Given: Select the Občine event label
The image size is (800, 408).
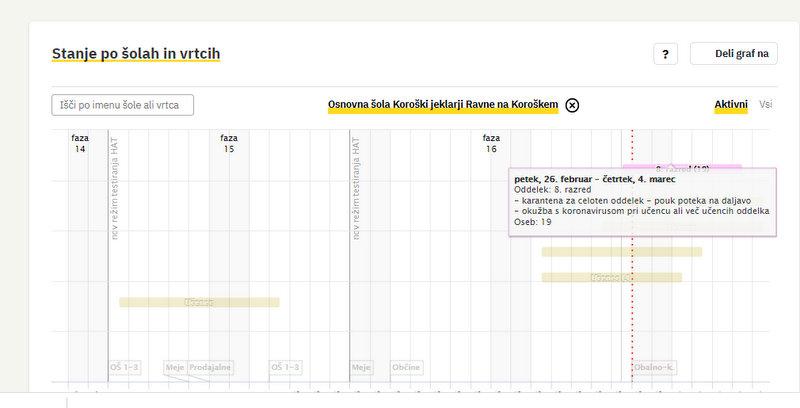Looking at the screenshot, I should [x=407, y=367].
